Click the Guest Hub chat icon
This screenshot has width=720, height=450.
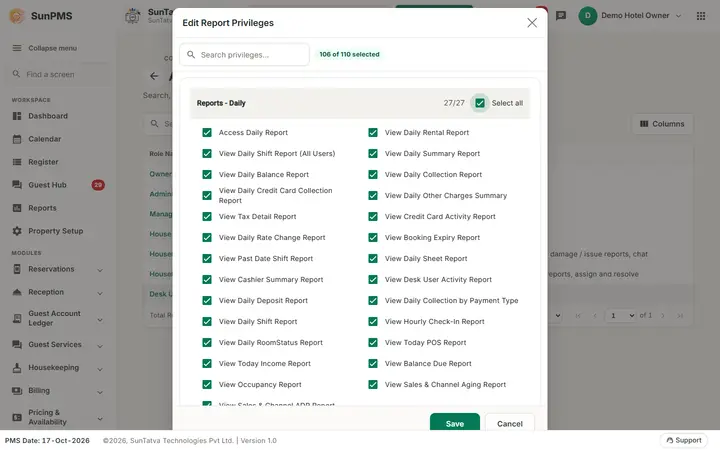pos(17,185)
